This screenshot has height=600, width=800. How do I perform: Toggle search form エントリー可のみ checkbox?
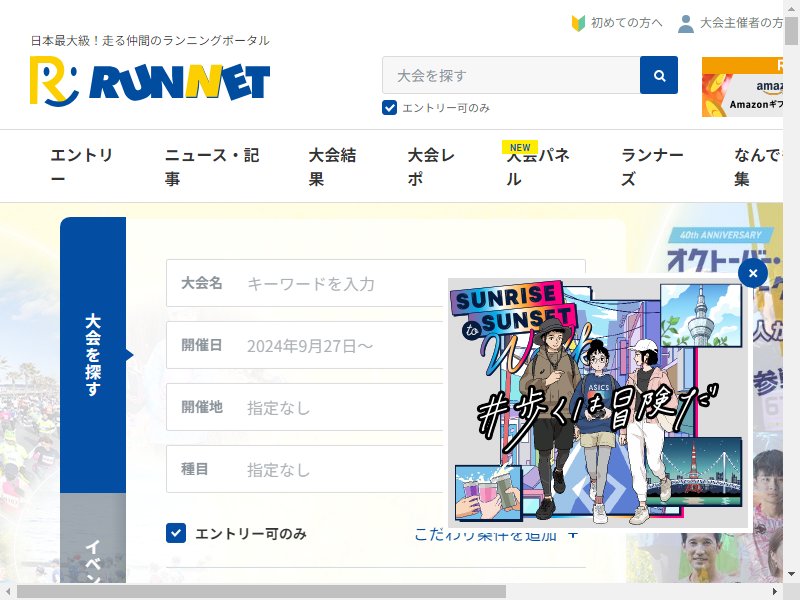[x=176, y=533]
